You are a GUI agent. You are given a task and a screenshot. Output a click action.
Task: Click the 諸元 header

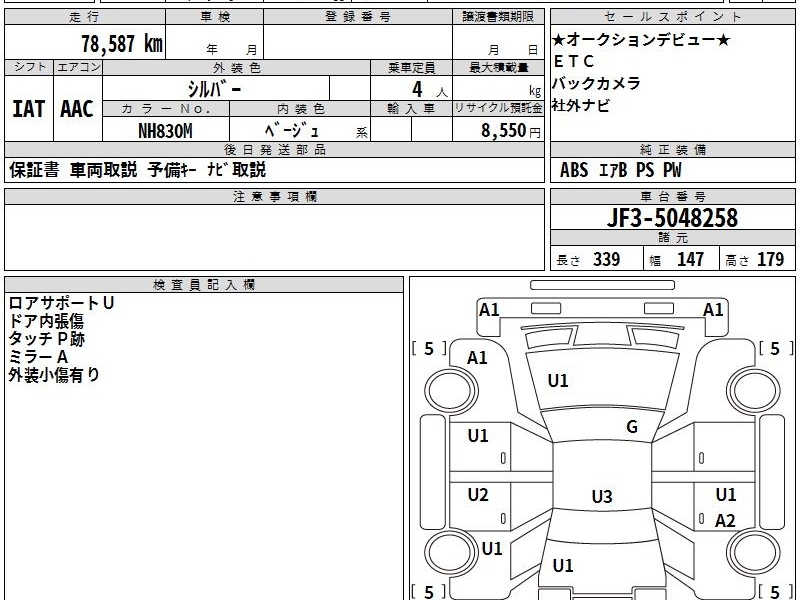click(672, 238)
